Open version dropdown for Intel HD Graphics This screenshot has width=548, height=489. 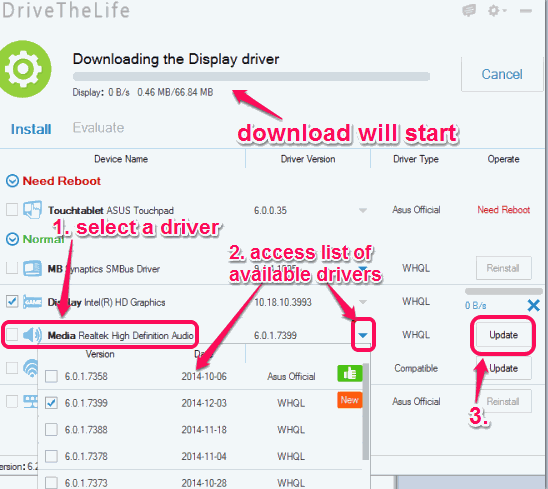363,302
